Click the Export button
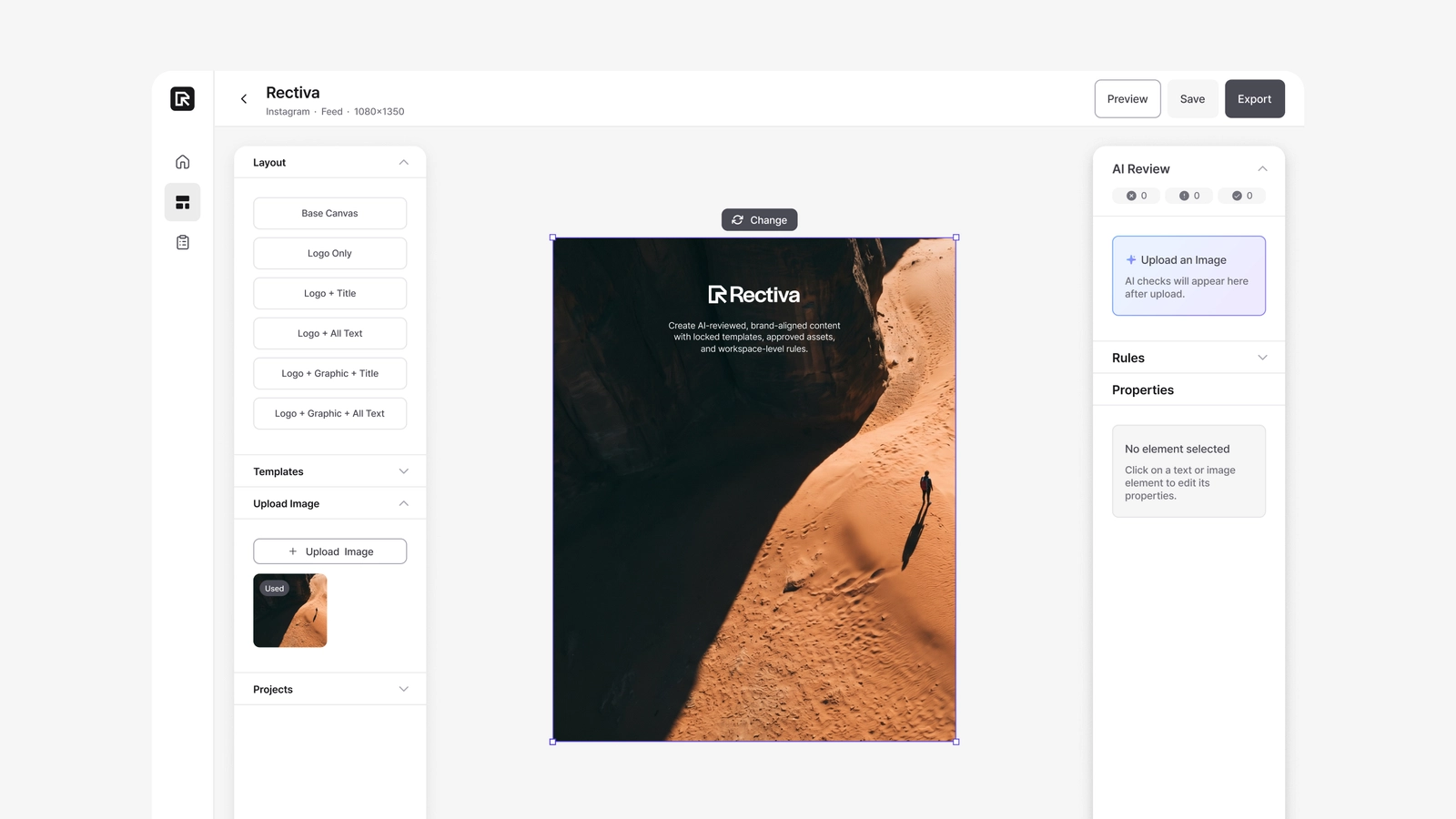 [1254, 99]
